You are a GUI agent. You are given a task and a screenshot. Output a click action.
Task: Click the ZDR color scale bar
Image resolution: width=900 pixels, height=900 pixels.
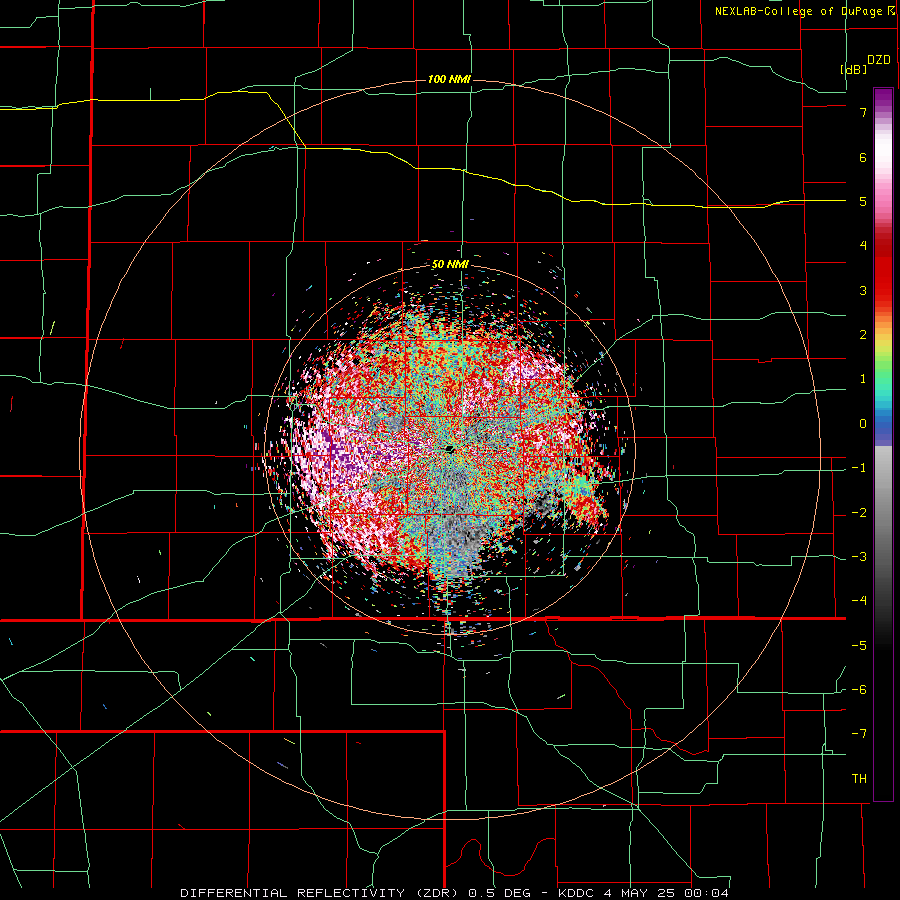coord(883,444)
